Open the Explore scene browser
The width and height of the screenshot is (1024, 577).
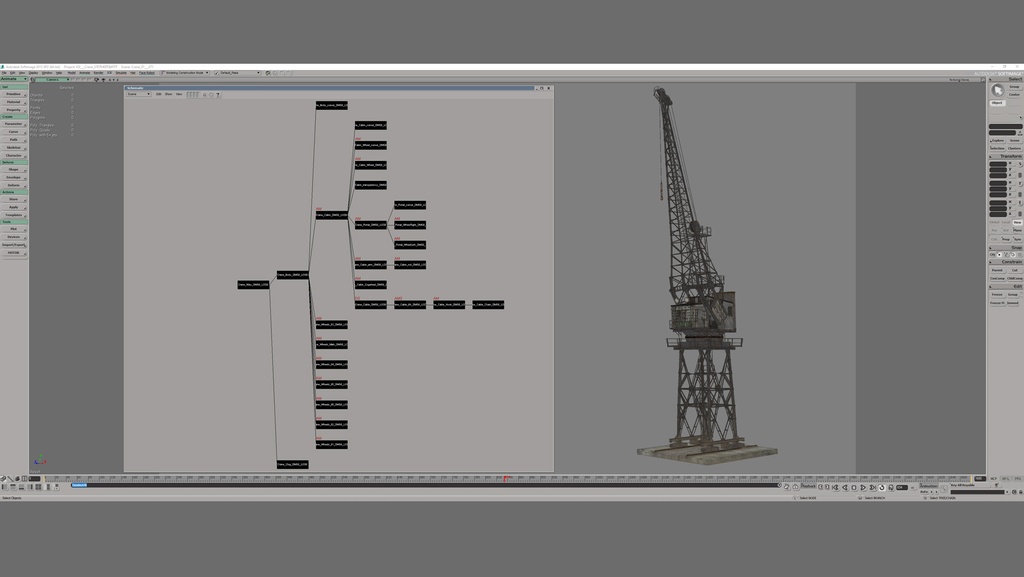click(x=996, y=141)
